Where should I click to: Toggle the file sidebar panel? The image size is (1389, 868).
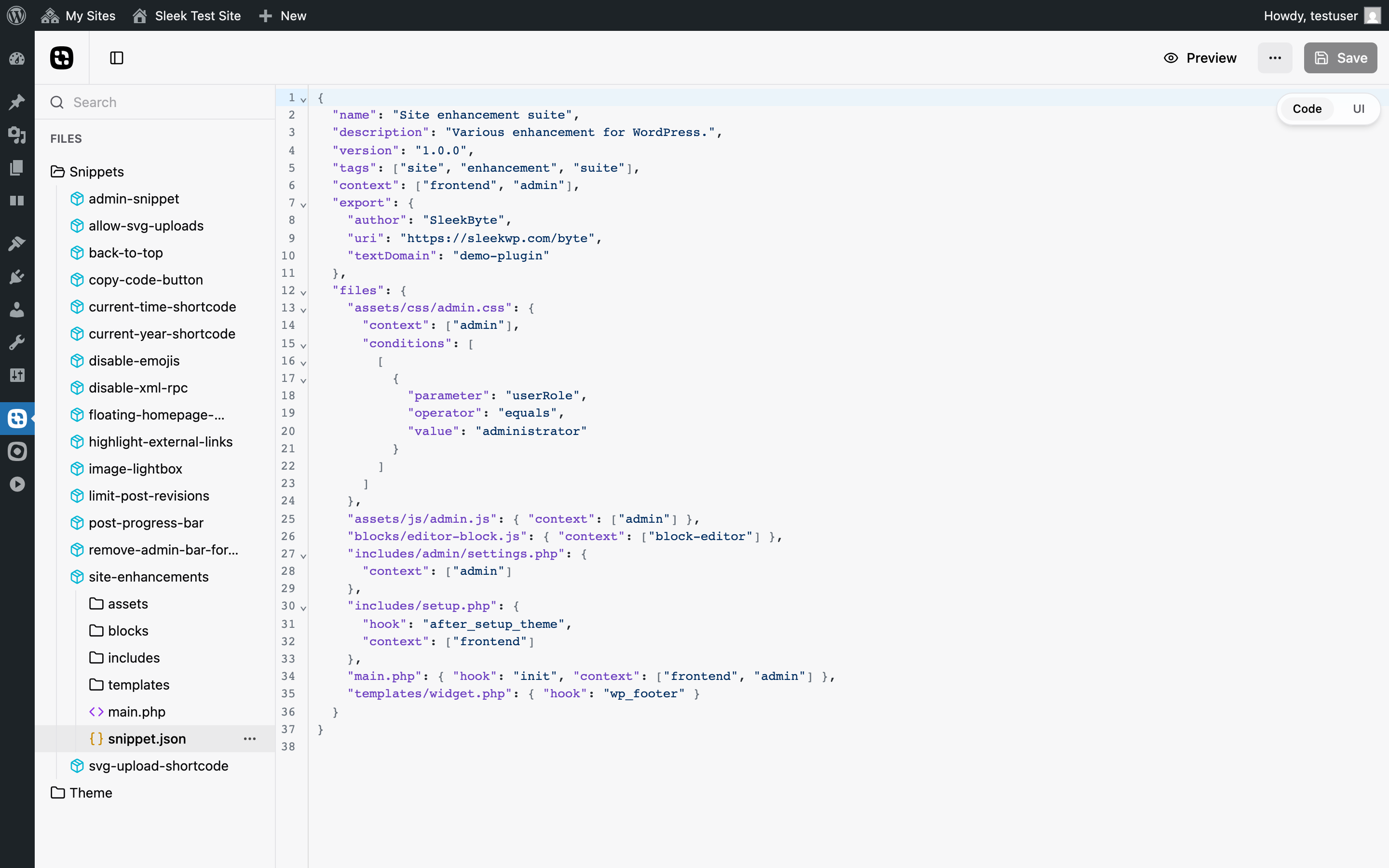[117, 58]
